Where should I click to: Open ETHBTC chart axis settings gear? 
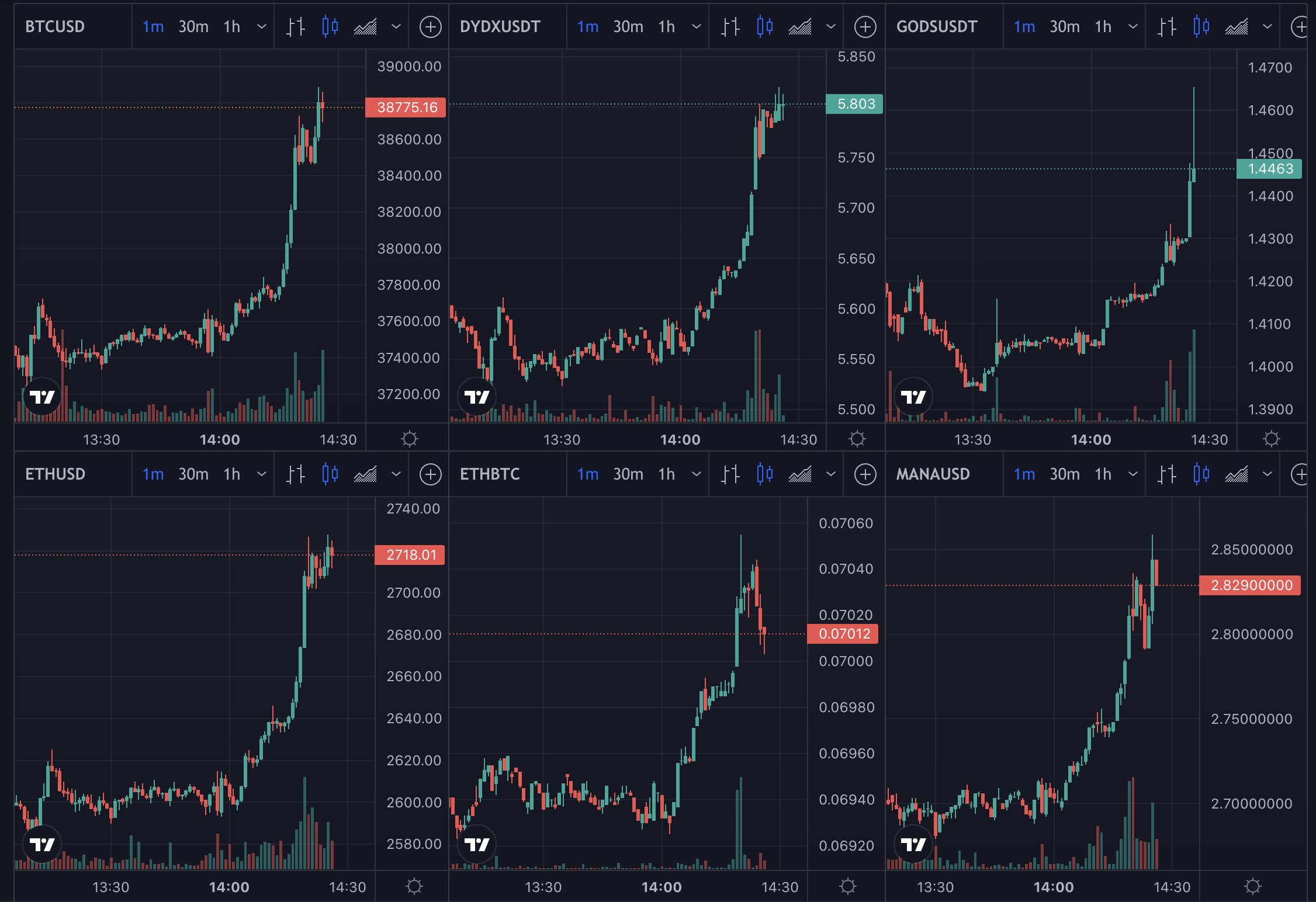click(x=848, y=886)
